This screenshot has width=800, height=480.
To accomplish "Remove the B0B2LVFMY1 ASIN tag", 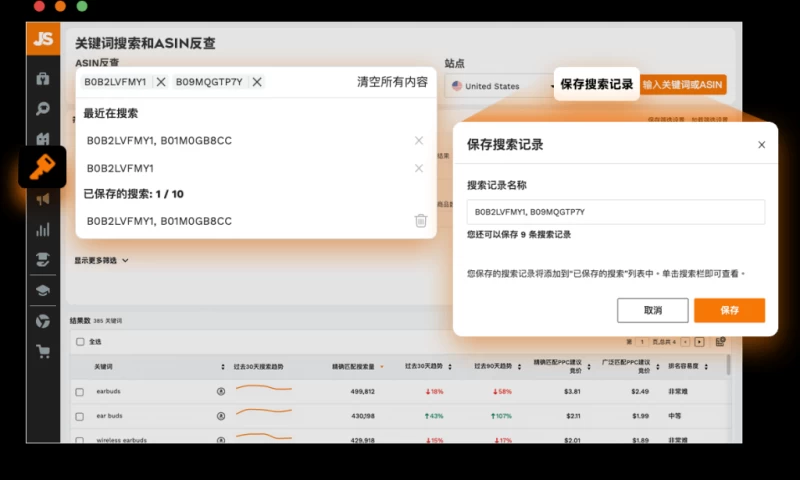I will [x=161, y=82].
